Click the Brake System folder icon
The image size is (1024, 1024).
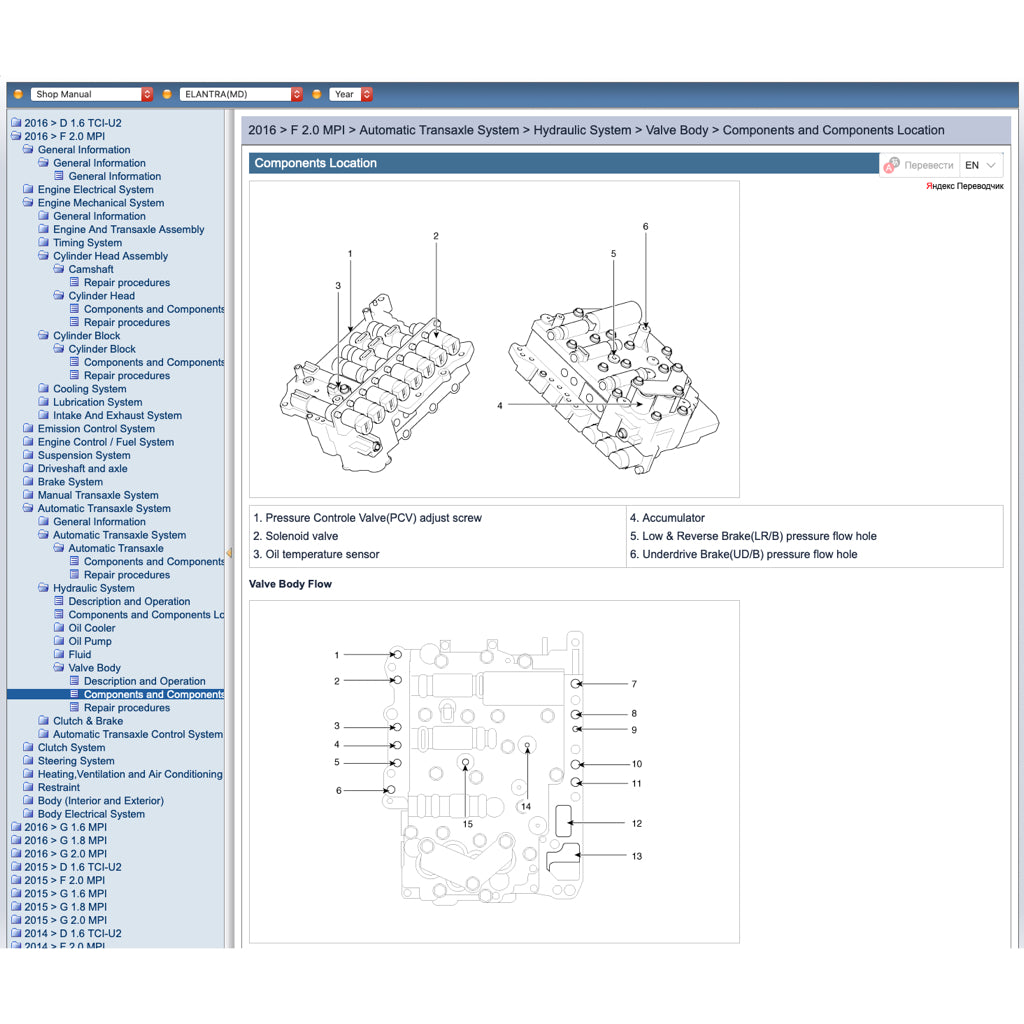[x=29, y=482]
